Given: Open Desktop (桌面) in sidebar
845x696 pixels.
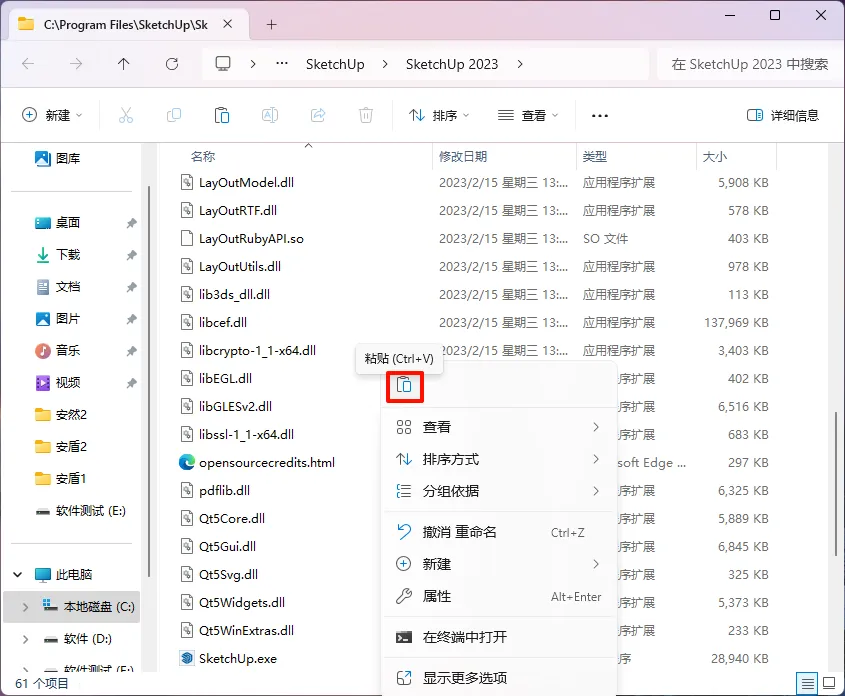Looking at the screenshot, I should [58, 222].
